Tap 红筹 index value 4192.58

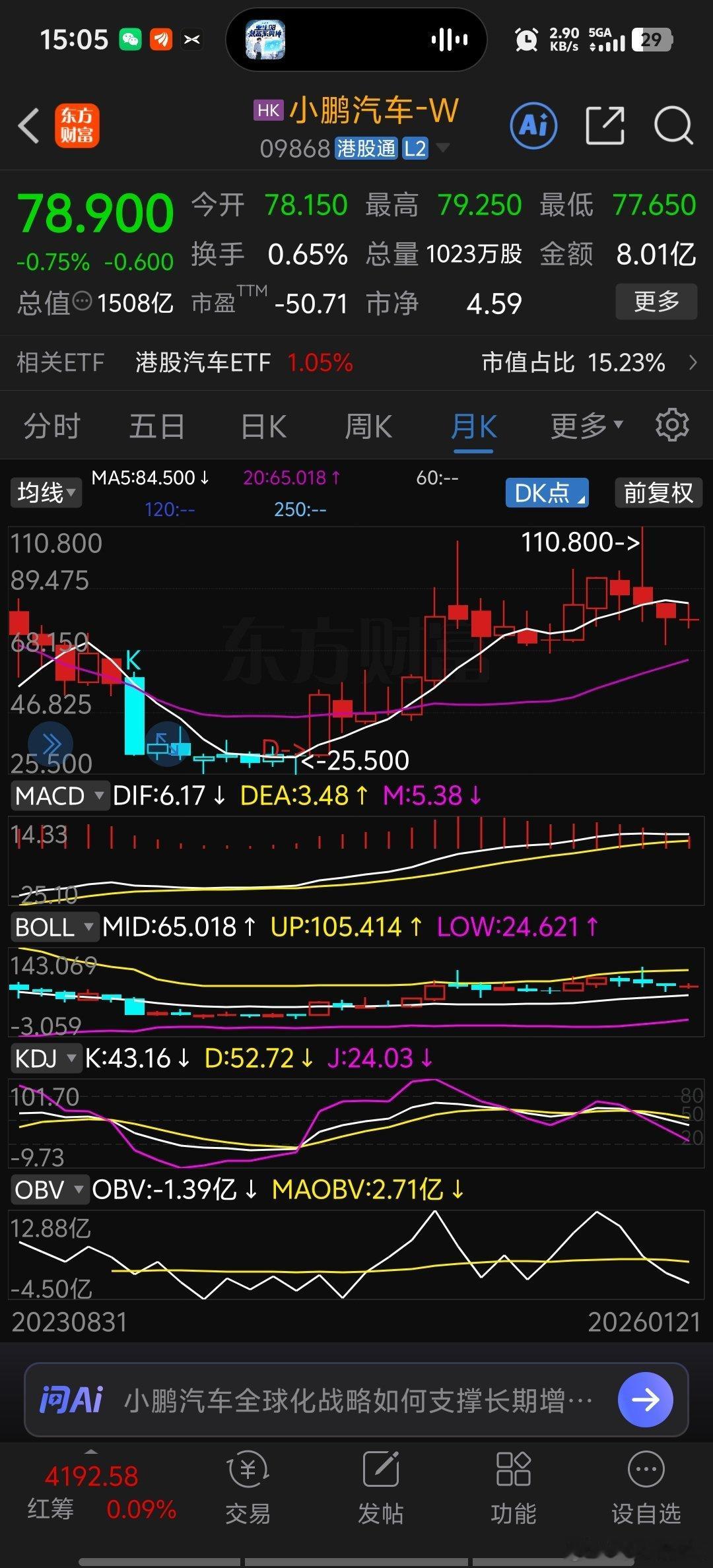[x=92, y=1477]
